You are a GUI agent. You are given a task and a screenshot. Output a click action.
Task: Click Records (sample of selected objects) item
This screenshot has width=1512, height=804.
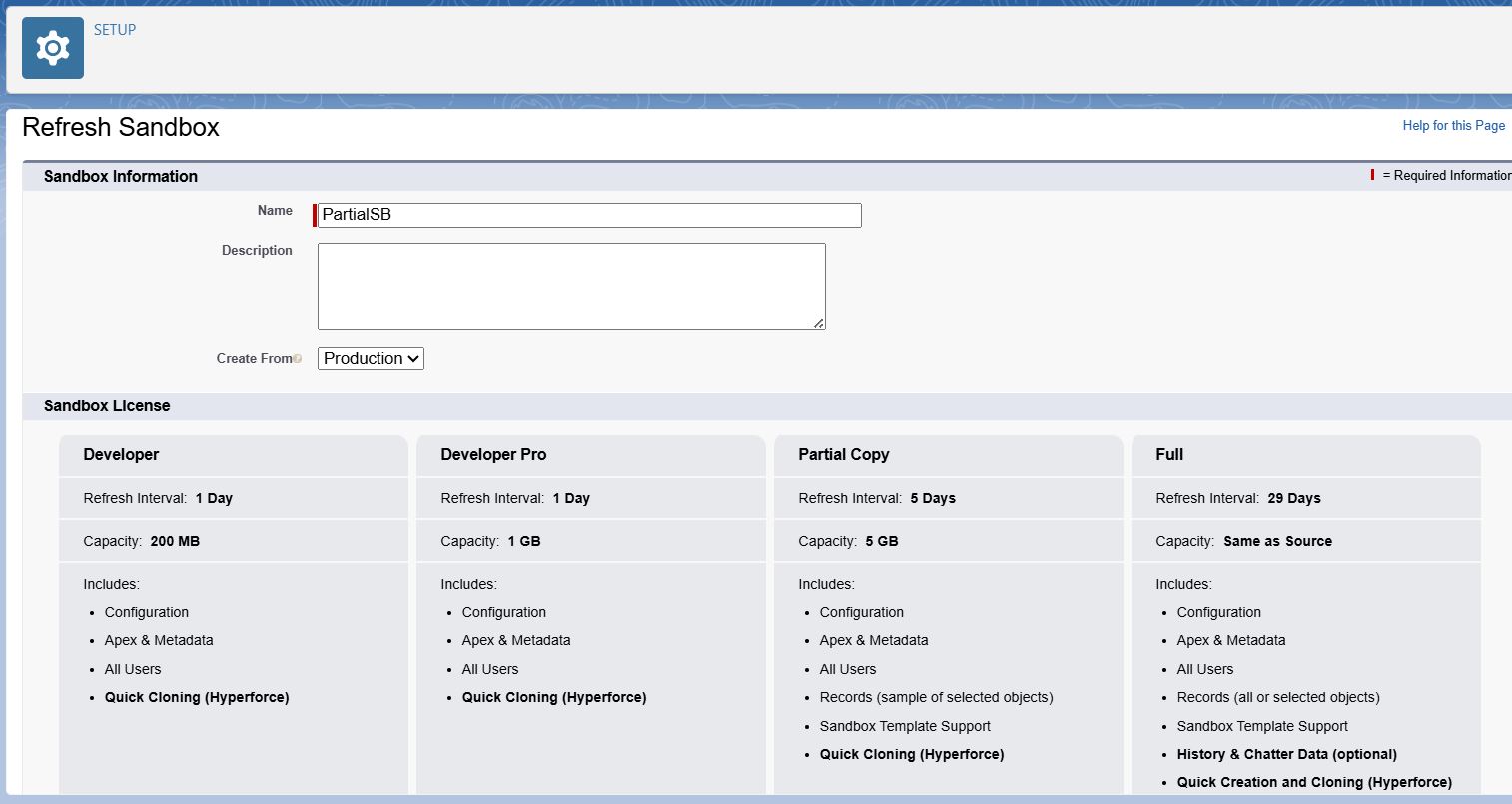(x=936, y=697)
